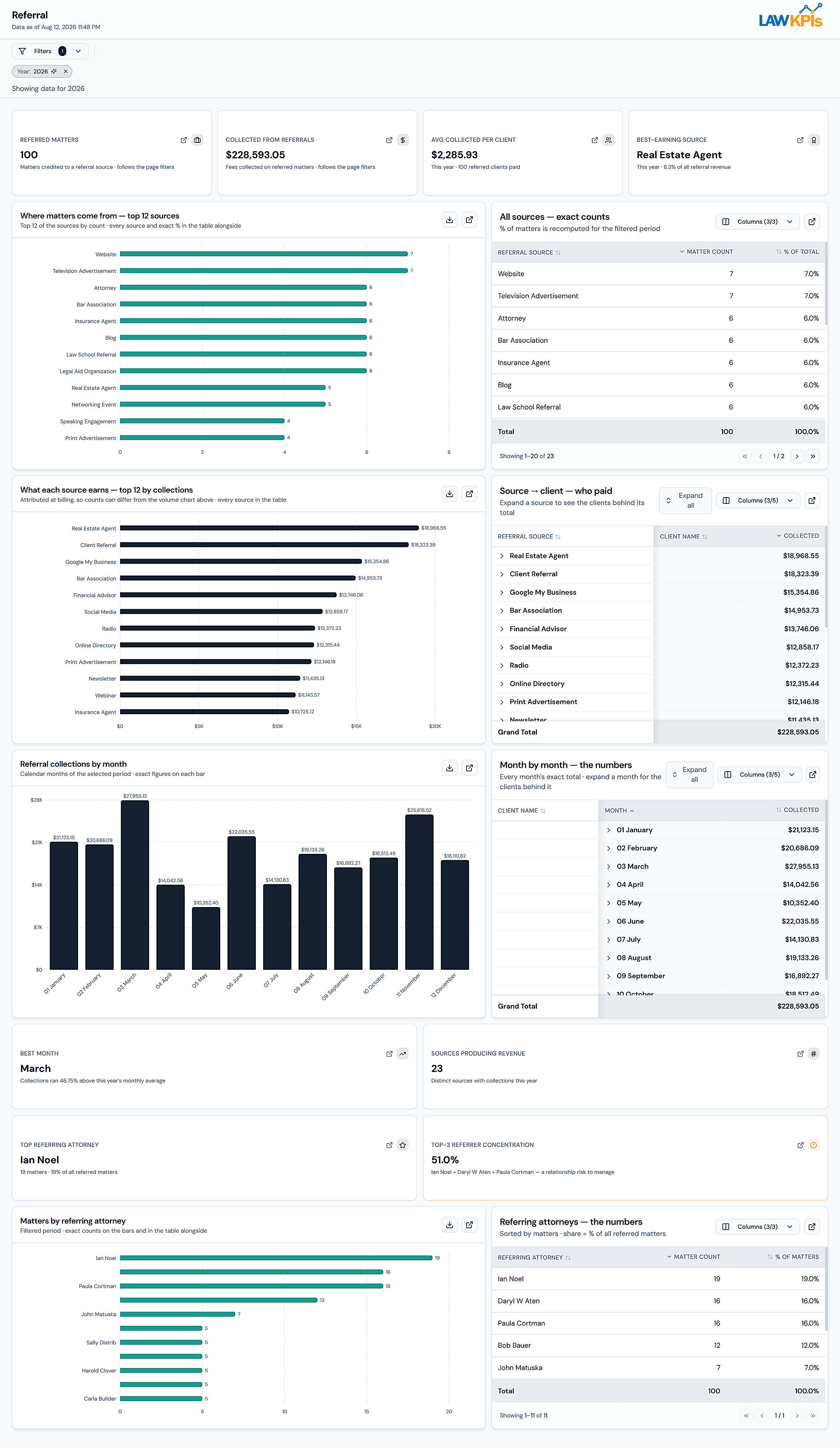This screenshot has height=1448, width=840.
Task: Download Referral collections by month chart
Action: (450, 768)
